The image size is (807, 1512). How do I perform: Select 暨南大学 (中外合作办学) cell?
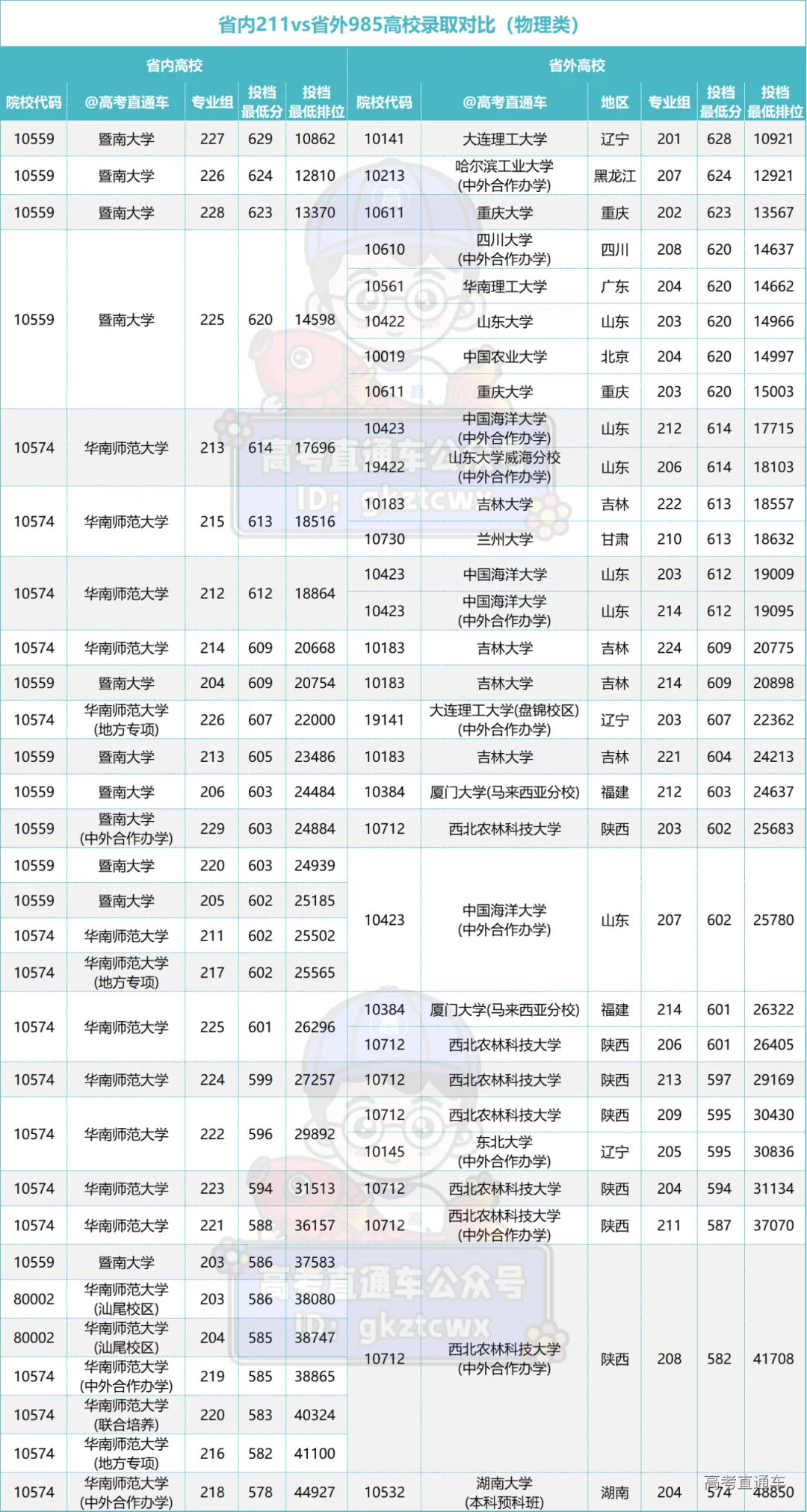126,828
